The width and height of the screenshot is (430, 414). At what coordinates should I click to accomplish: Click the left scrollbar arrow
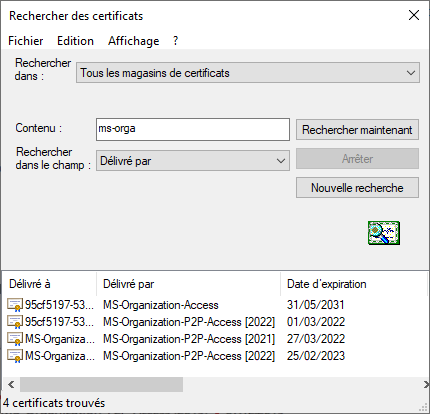pyautogui.click(x=11, y=385)
